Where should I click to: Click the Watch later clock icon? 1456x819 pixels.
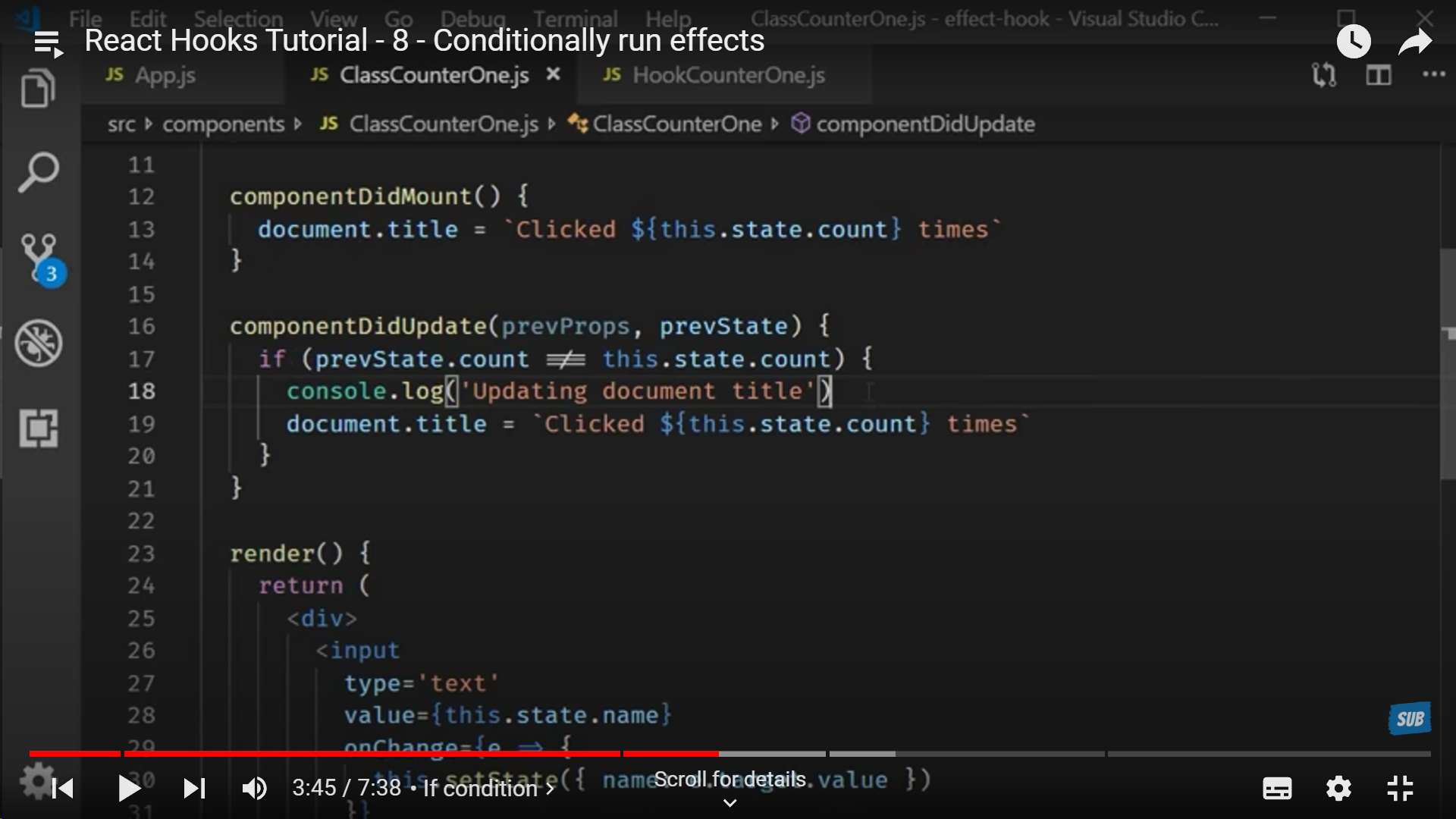pos(1353,42)
